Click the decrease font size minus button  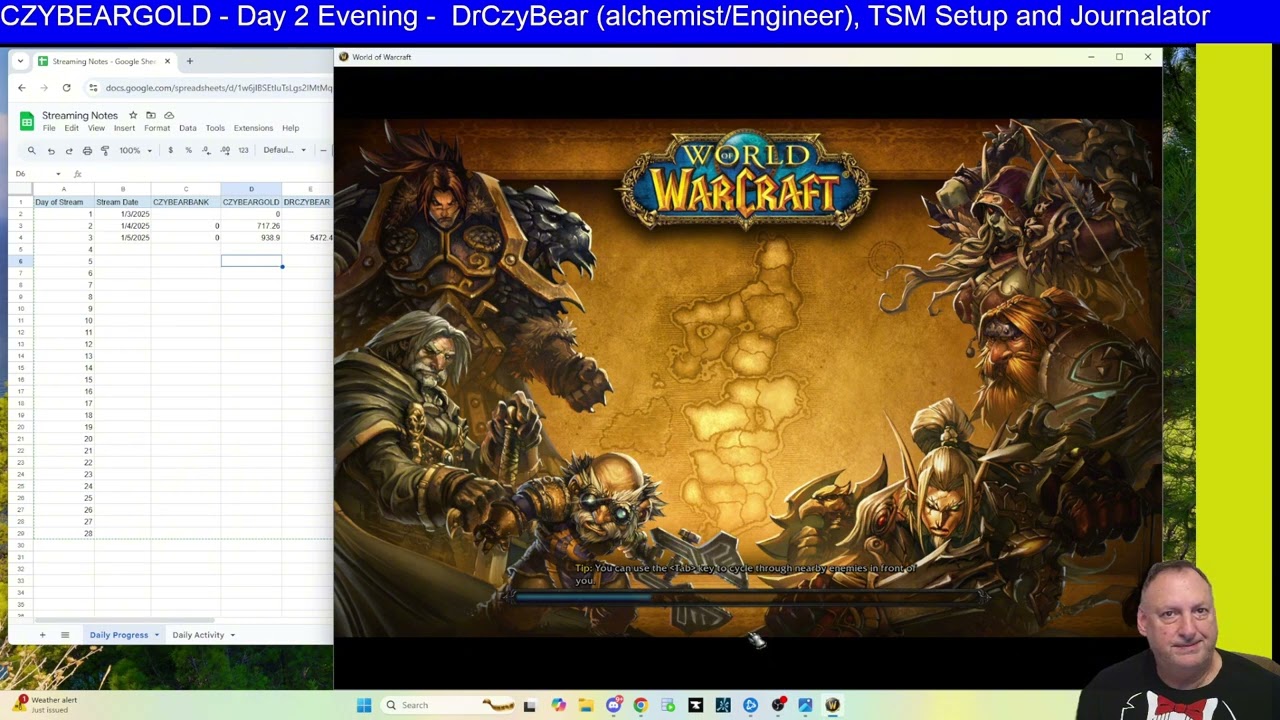coord(323,150)
